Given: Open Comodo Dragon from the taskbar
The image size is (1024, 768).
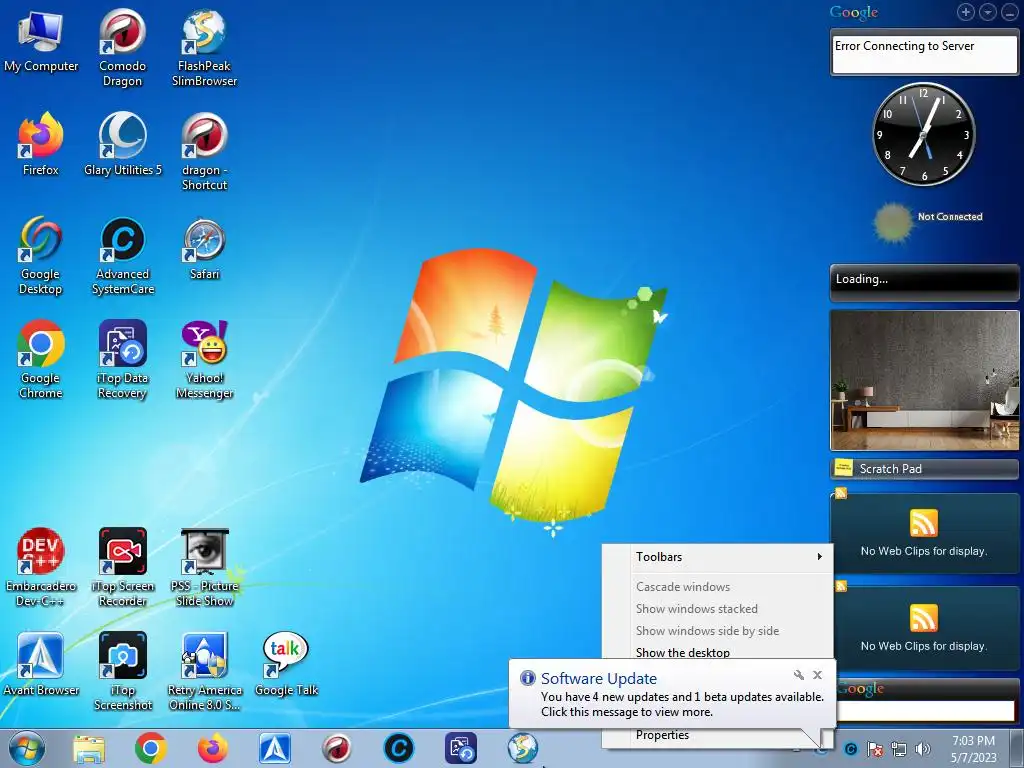Looking at the screenshot, I should click(337, 749).
